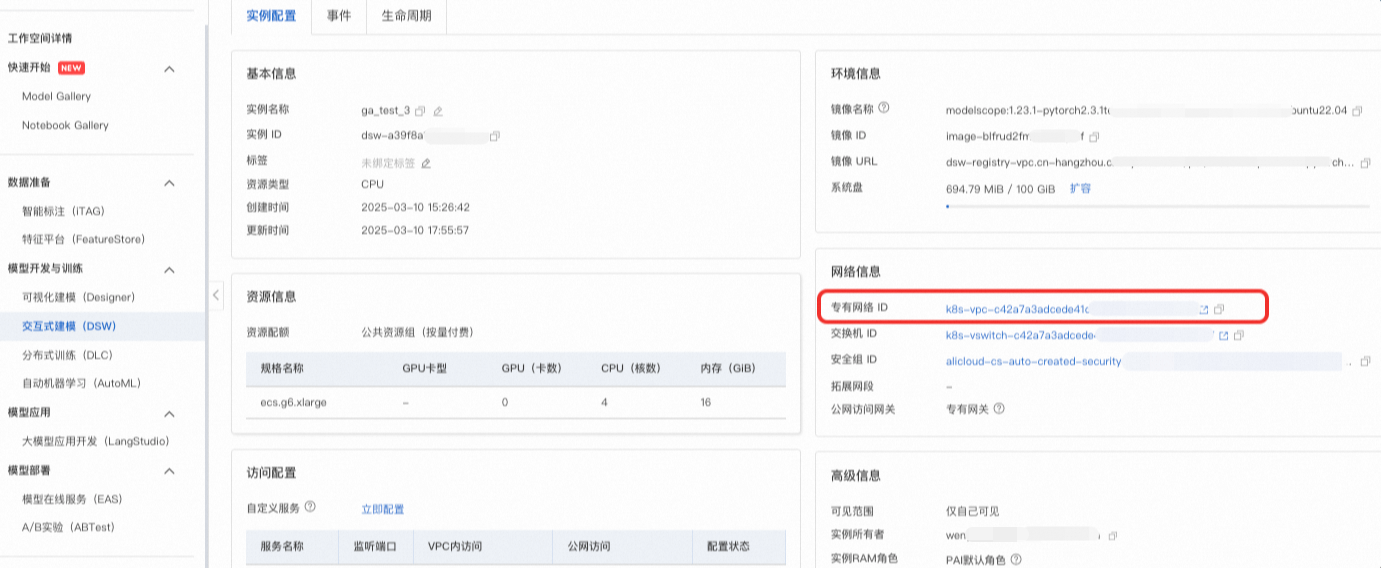This screenshot has width=1381, height=568.
Task: Open the k8s-vpc 专有网络 ID link
Action: [1017, 310]
